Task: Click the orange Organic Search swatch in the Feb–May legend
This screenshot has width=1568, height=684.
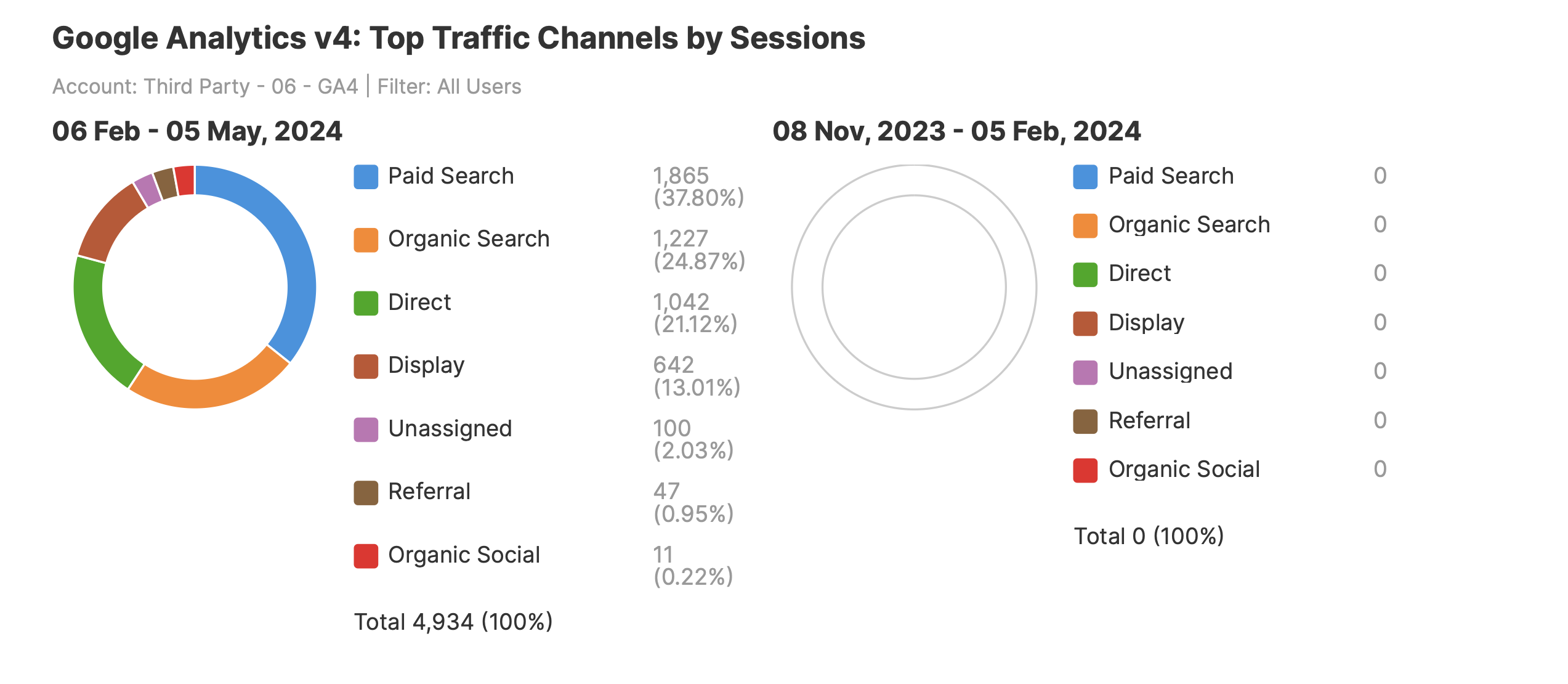Action: click(366, 240)
